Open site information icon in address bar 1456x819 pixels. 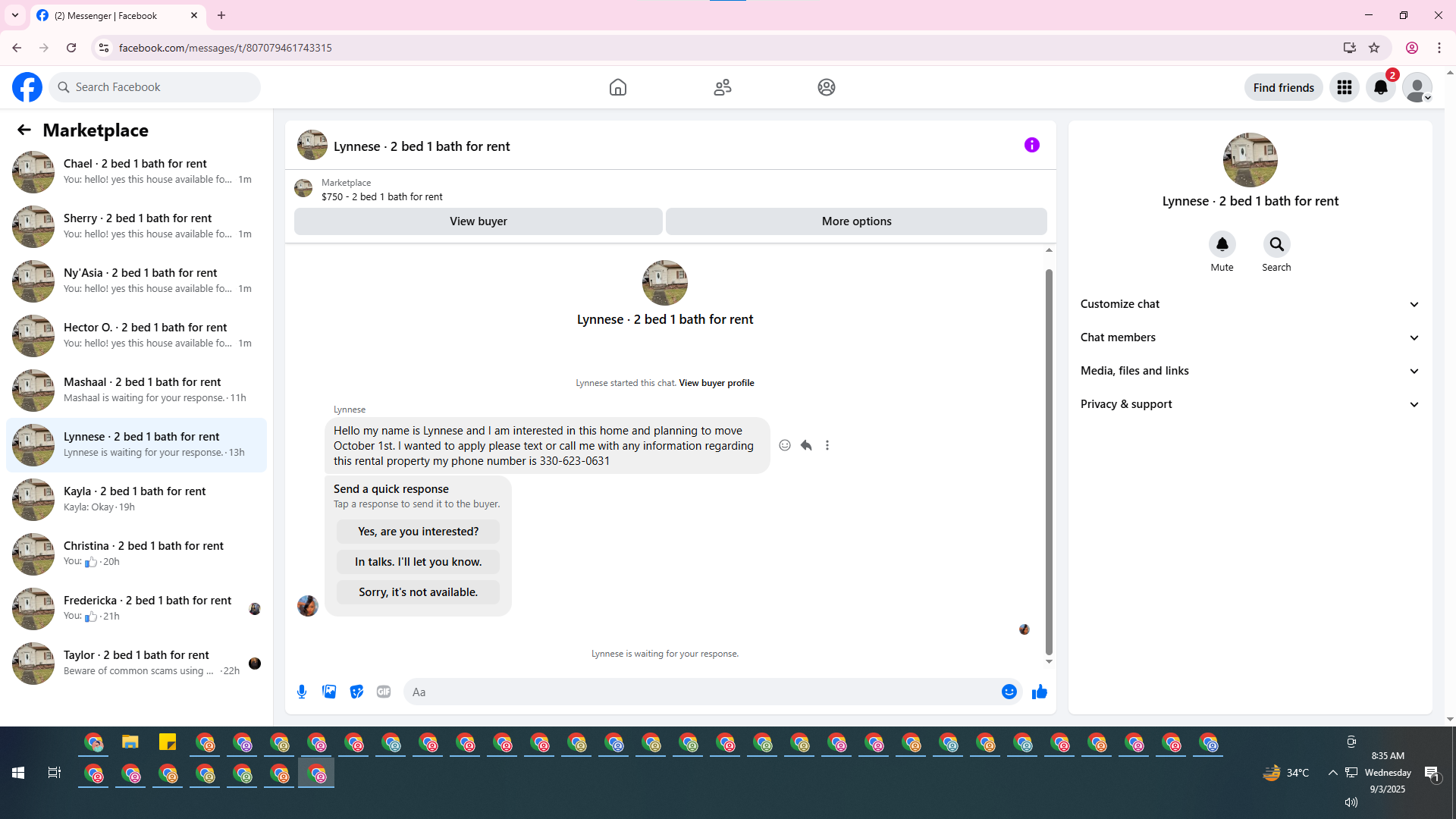pos(104,48)
